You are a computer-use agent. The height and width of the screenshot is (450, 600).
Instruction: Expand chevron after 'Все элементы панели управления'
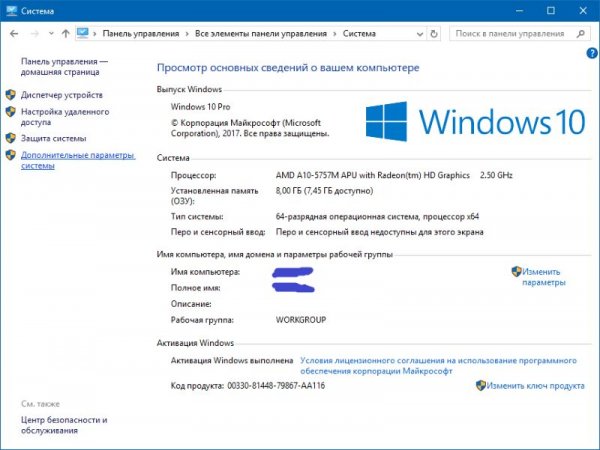coord(335,34)
